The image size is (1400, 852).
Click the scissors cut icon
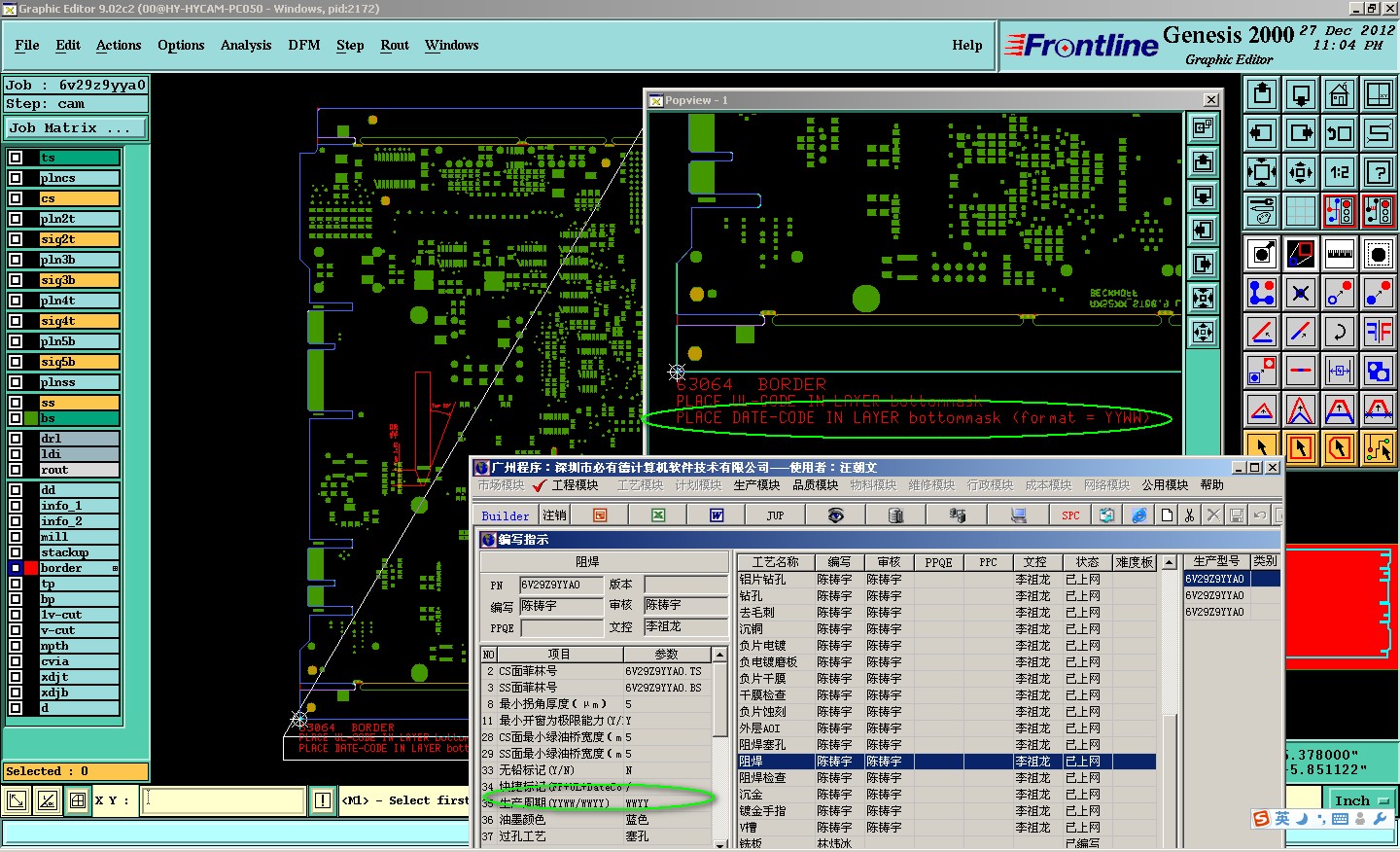(x=1189, y=515)
